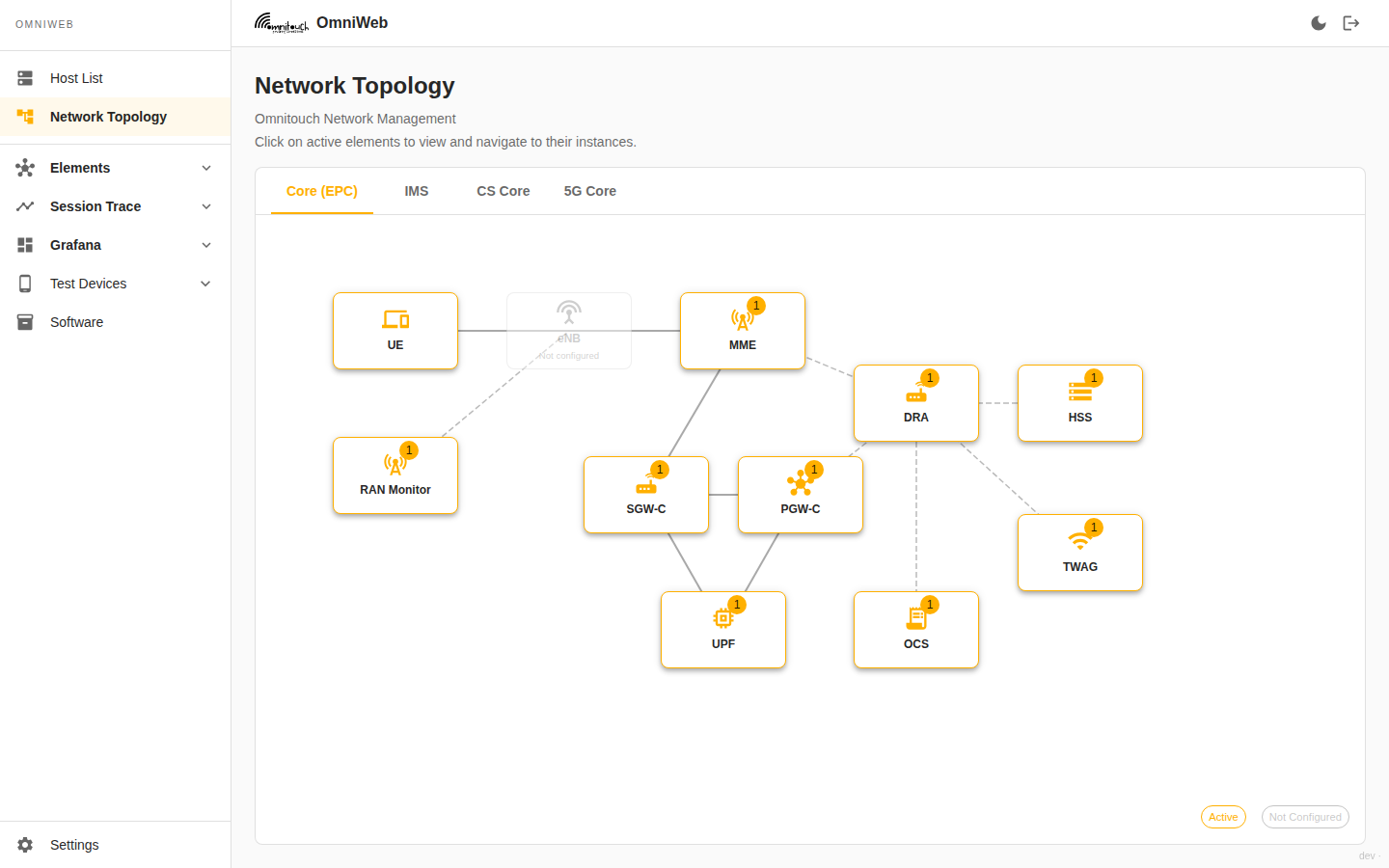This screenshot has width=1389, height=868.
Task: Switch to the IMS tab
Action: click(x=417, y=191)
